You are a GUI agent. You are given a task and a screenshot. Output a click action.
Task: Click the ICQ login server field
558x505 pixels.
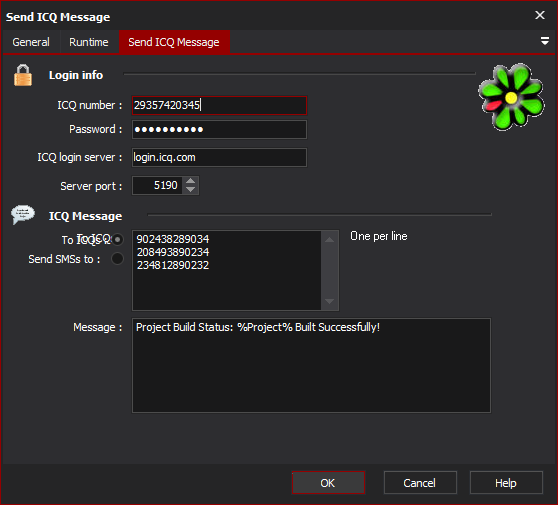point(219,157)
